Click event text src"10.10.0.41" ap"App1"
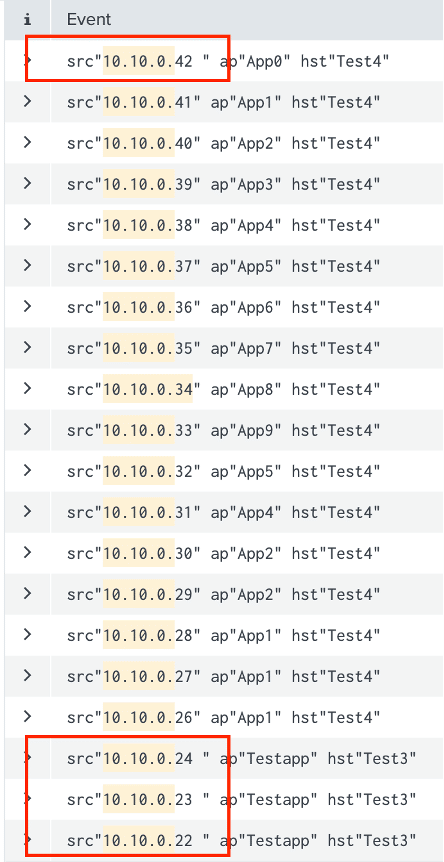444x862 pixels. point(224,102)
